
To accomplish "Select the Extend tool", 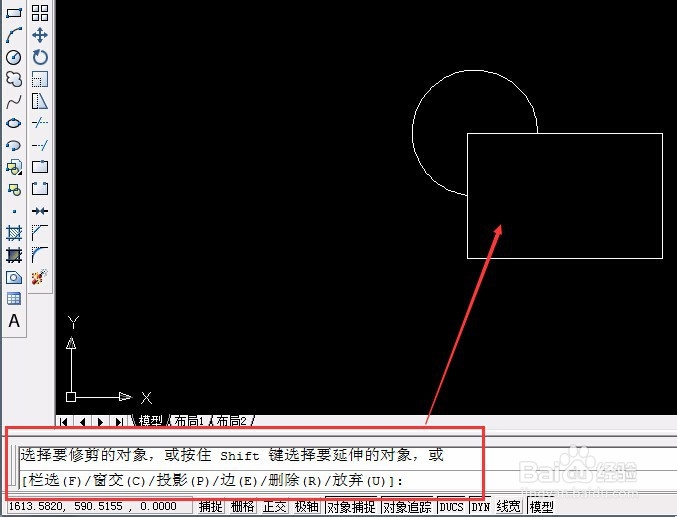I will [40, 146].
